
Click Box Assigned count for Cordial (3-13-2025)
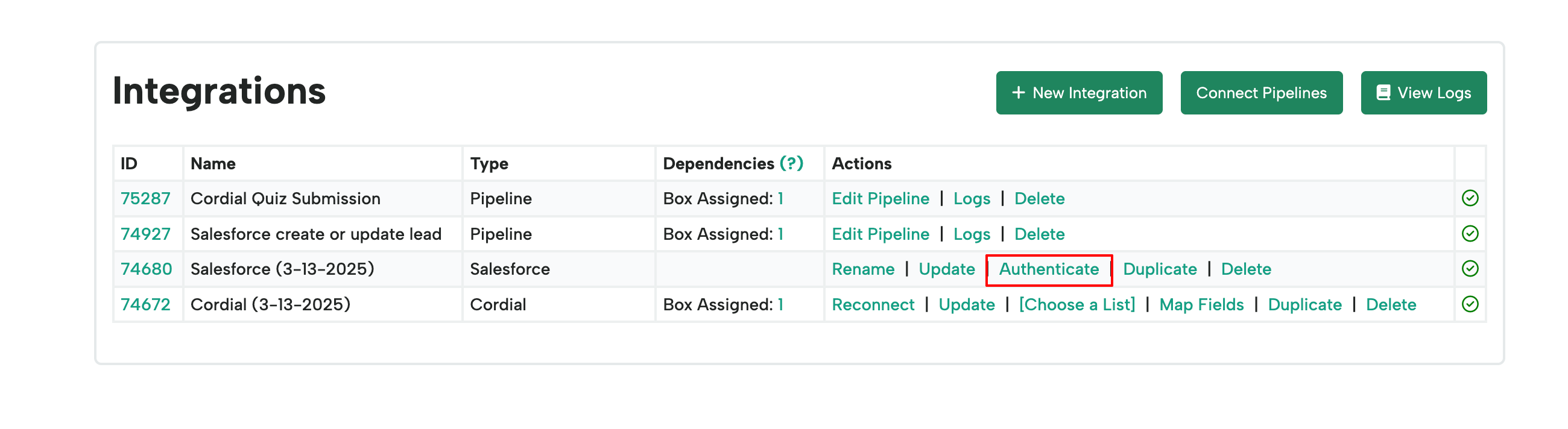[x=780, y=304]
